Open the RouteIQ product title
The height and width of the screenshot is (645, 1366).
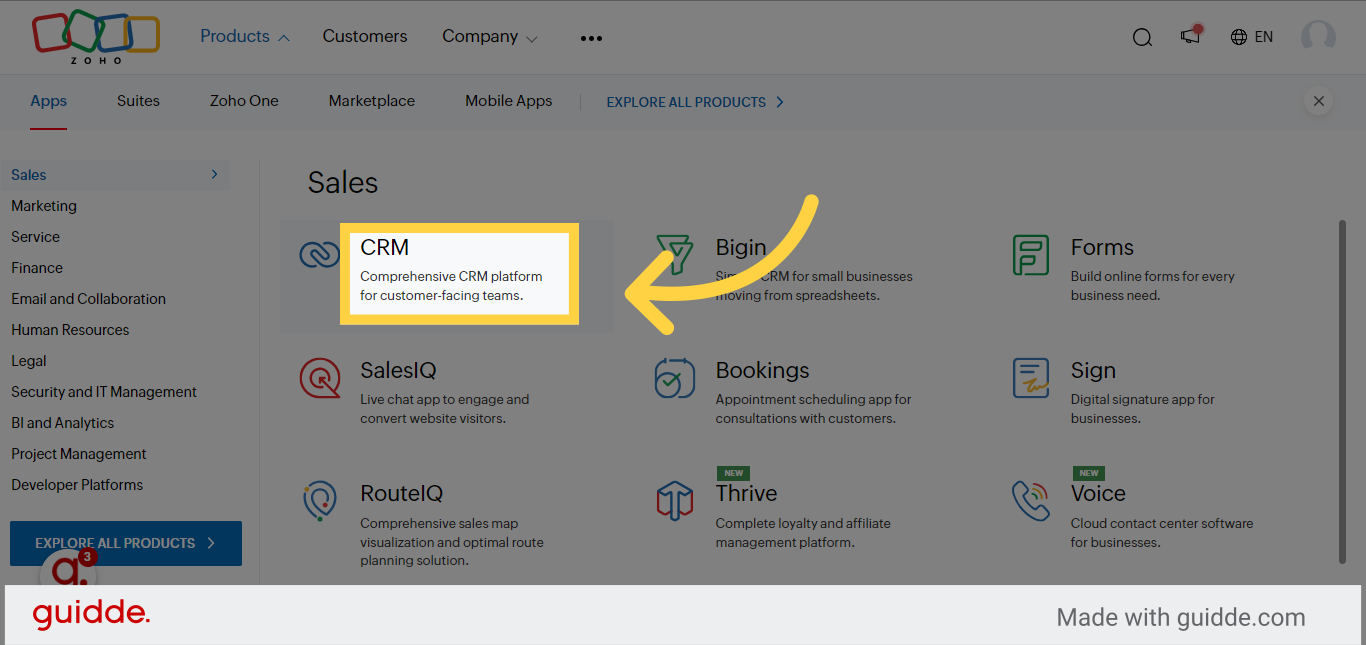pyautogui.click(x=401, y=494)
